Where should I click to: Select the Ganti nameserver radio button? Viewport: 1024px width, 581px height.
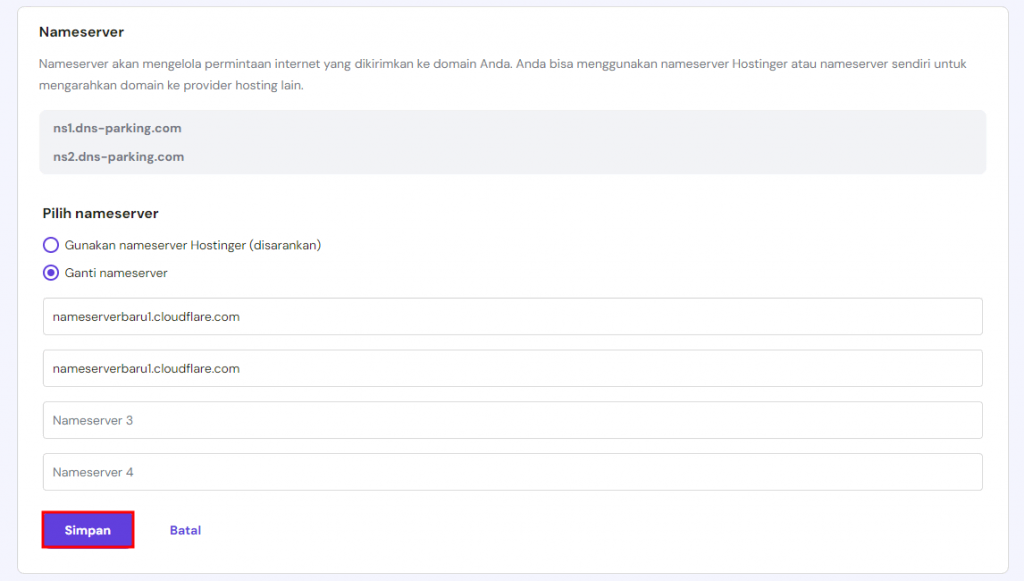tap(51, 273)
